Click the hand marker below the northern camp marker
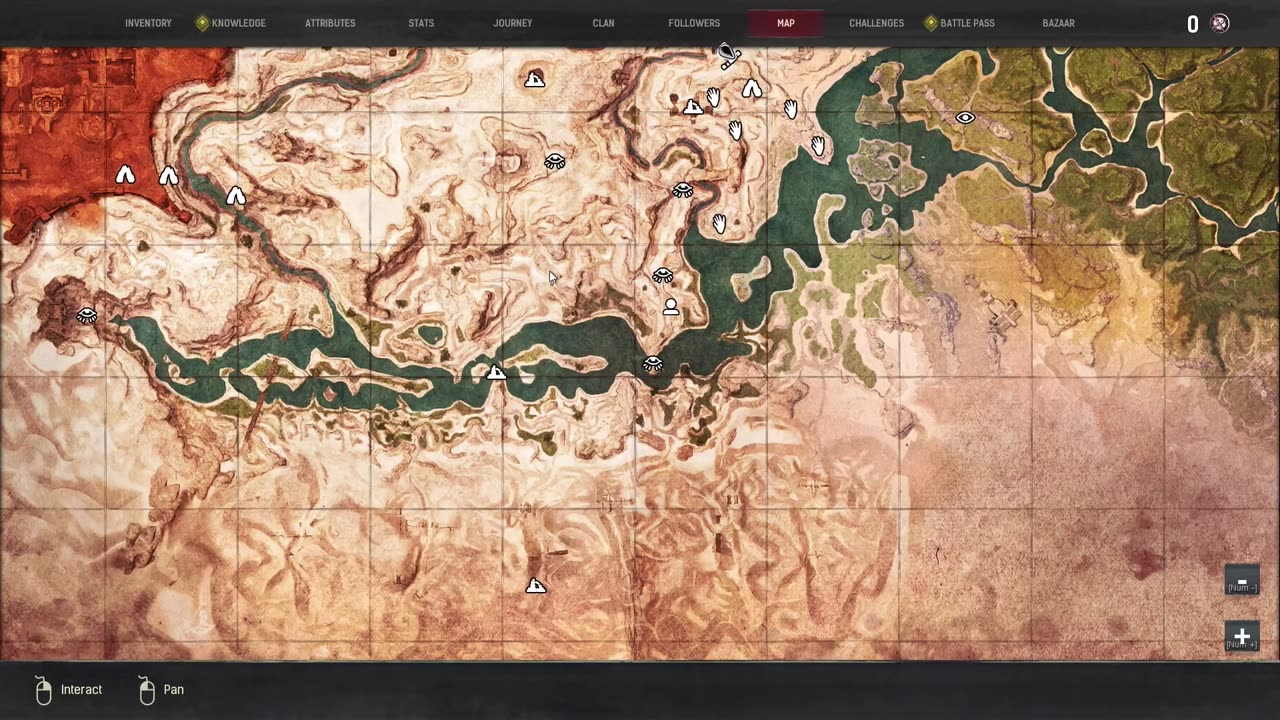The image size is (1280, 720). click(x=736, y=130)
